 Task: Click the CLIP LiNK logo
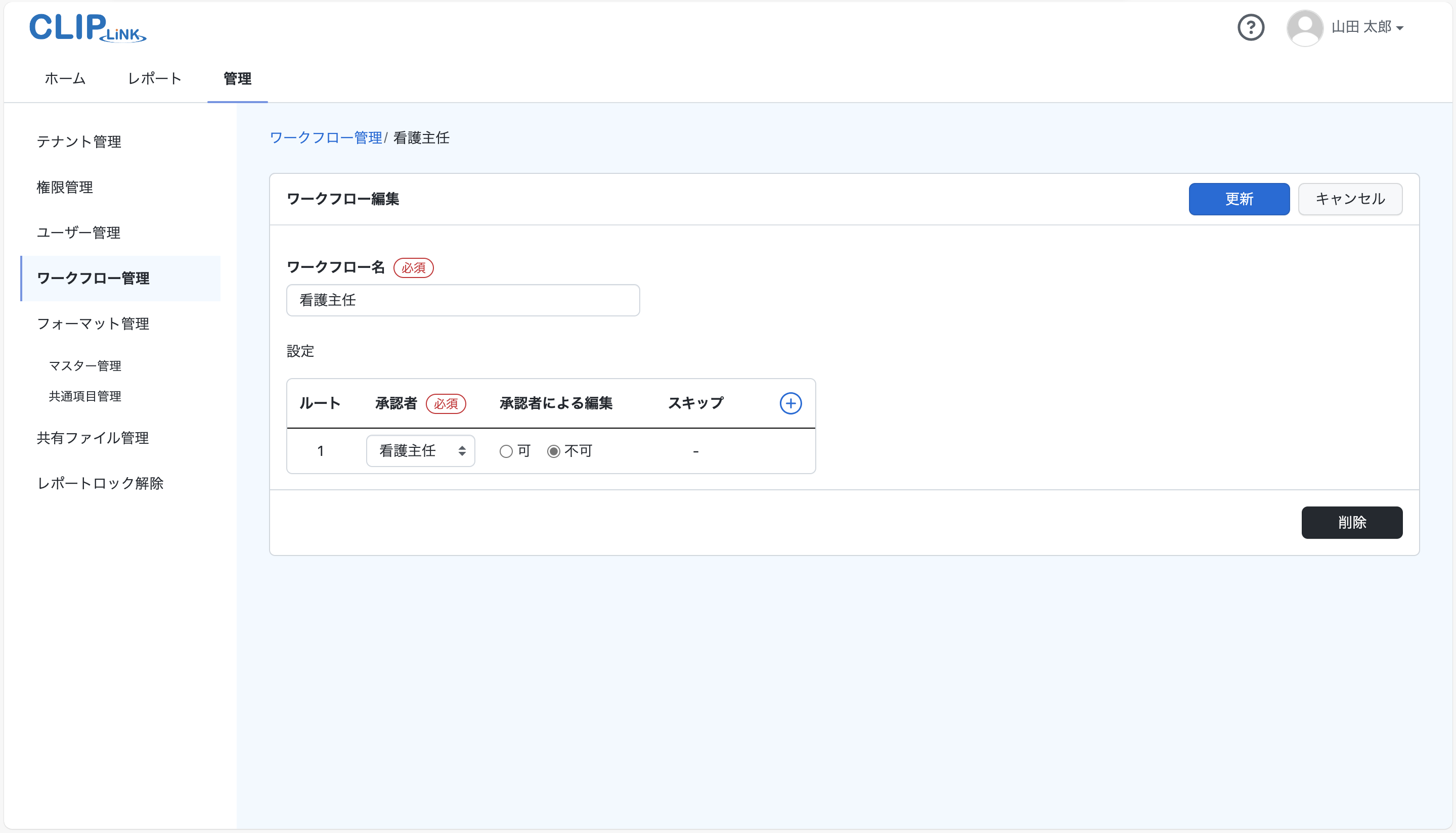(x=87, y=27)
